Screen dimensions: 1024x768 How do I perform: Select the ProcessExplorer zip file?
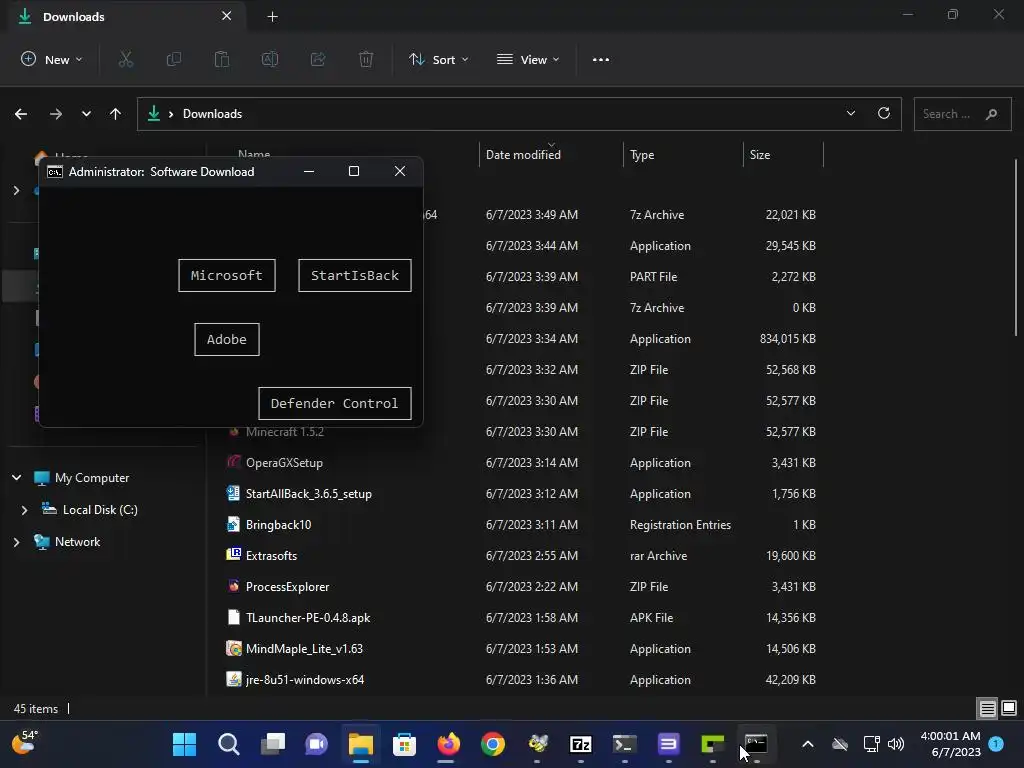(x=287, y=587)
